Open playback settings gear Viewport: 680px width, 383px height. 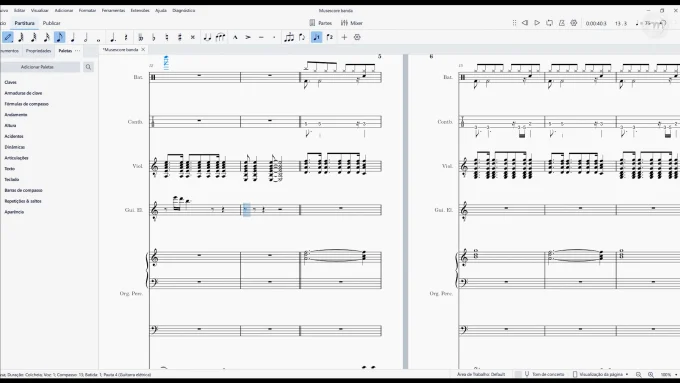[x=574, y=23]
